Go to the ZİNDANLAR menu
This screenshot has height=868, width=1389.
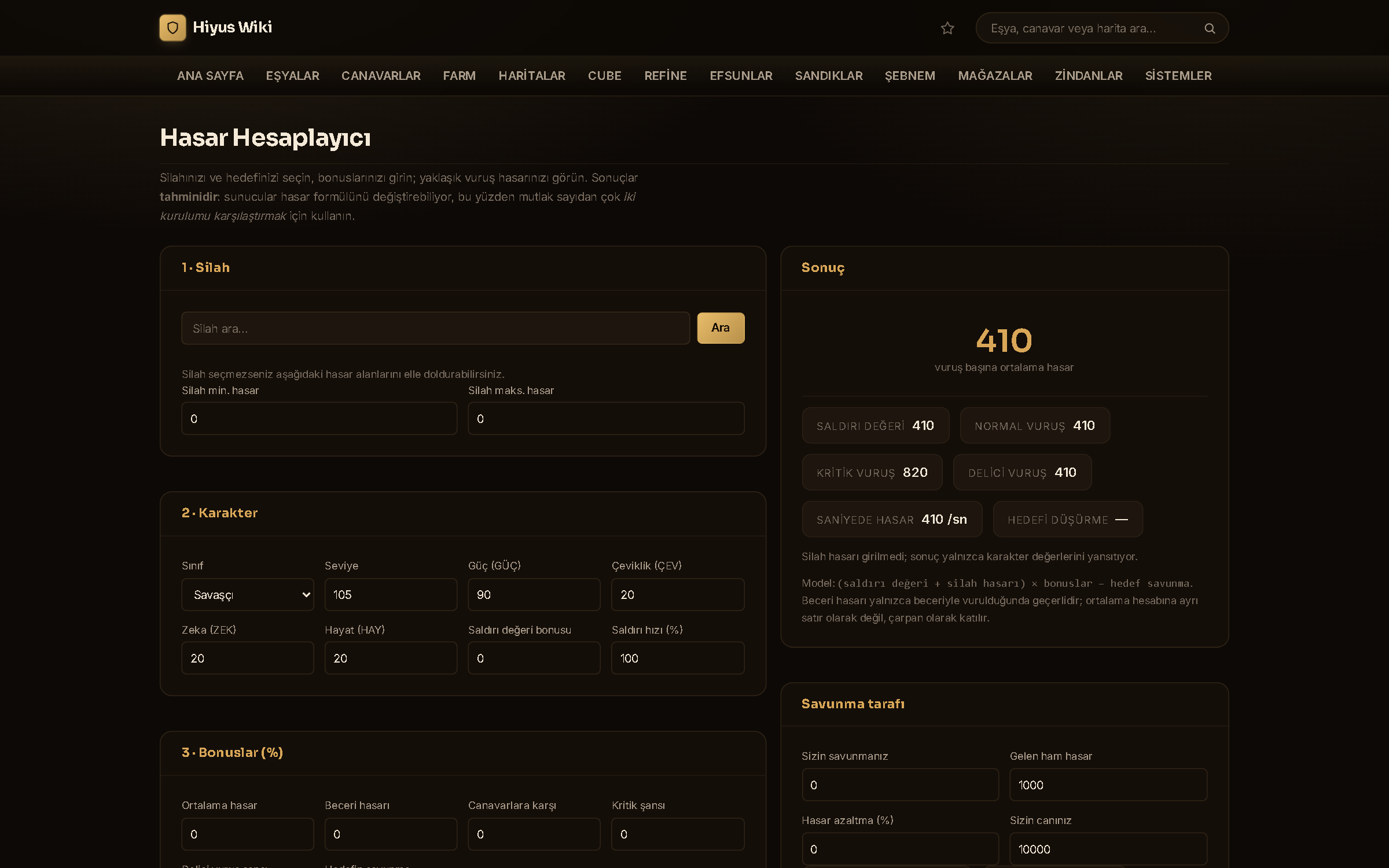click(x=1089, y=76)
